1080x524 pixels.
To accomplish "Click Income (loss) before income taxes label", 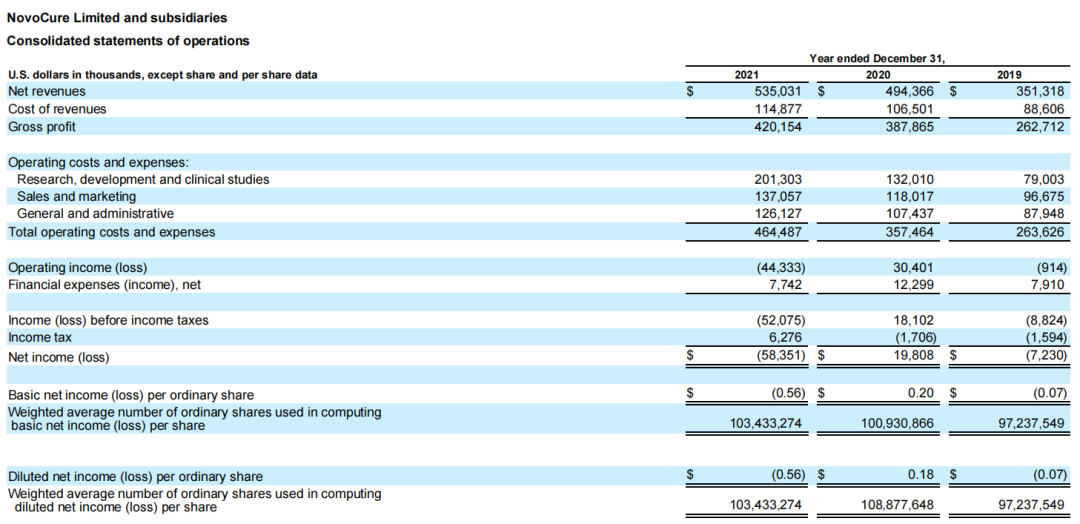I will pyautogui.click(x=108, y=320).
